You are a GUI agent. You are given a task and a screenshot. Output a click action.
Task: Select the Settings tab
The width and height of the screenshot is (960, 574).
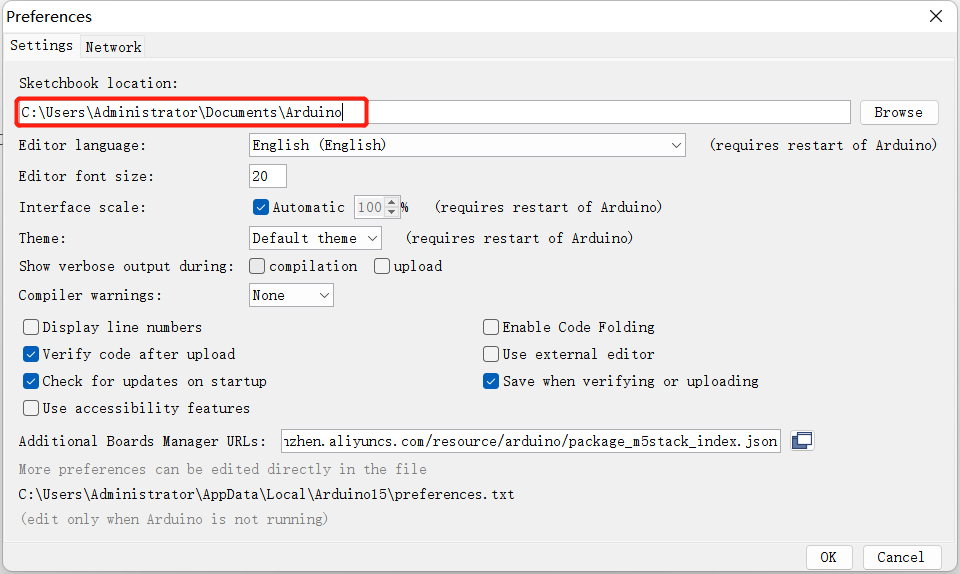point(41,46)
